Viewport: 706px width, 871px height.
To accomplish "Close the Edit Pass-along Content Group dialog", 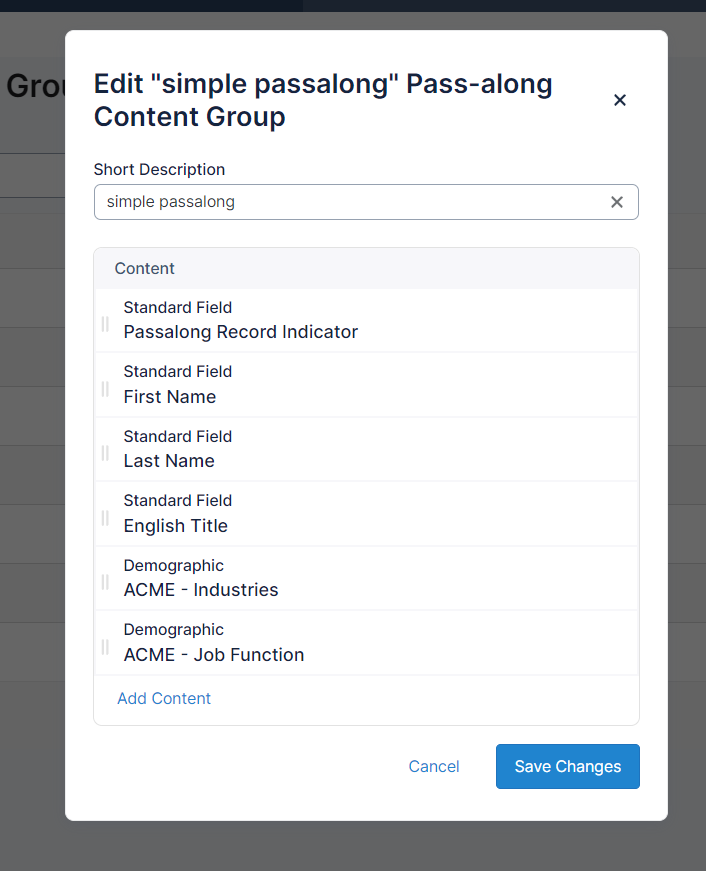I will (619, 100).
